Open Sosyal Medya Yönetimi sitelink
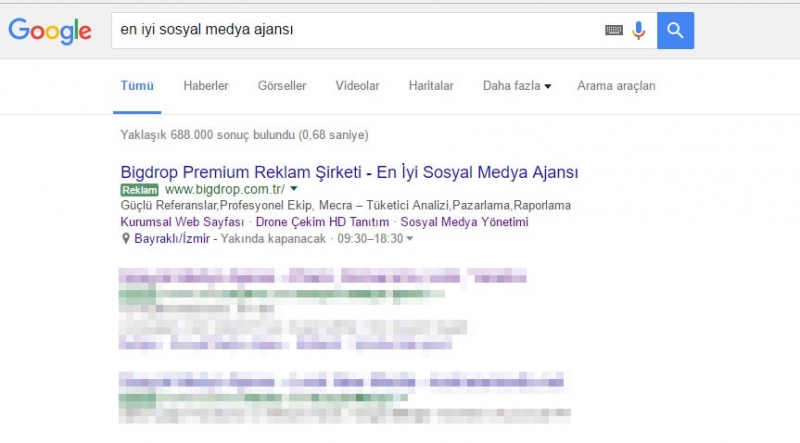Viewport: 800px width, 443px height. tap(464, 222)
